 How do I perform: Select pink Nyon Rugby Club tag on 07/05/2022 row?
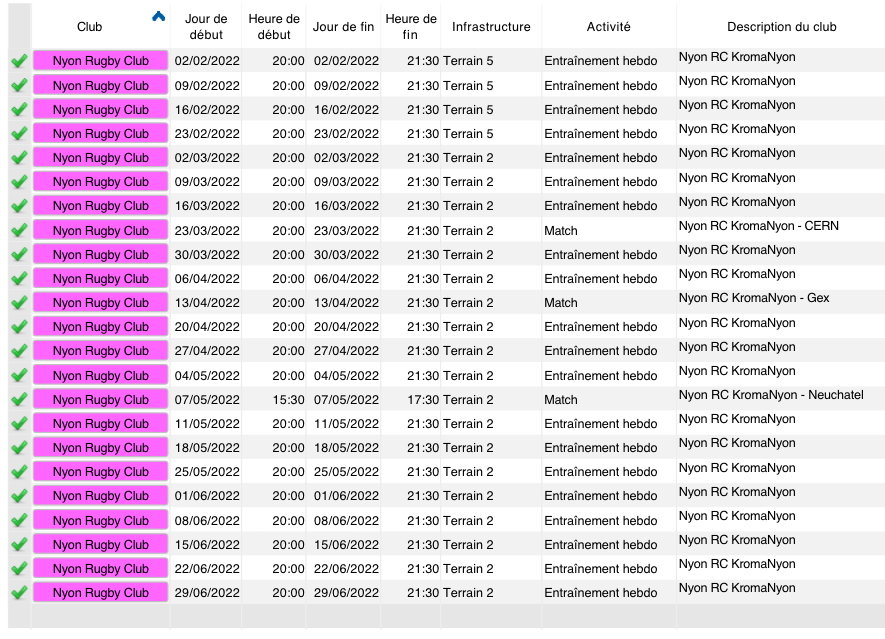(100, 400)
